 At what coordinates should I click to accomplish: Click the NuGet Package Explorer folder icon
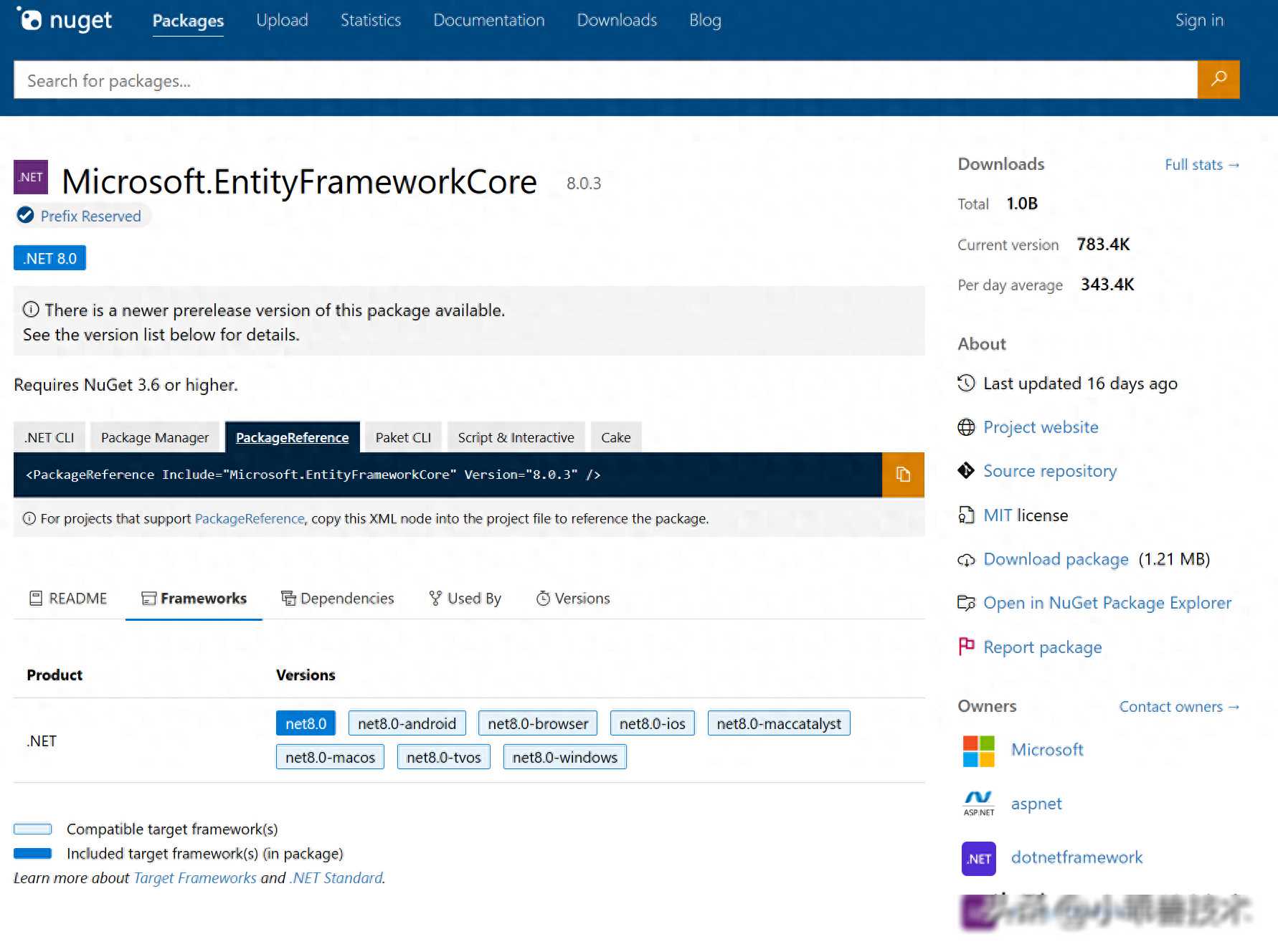click(966, 603)
